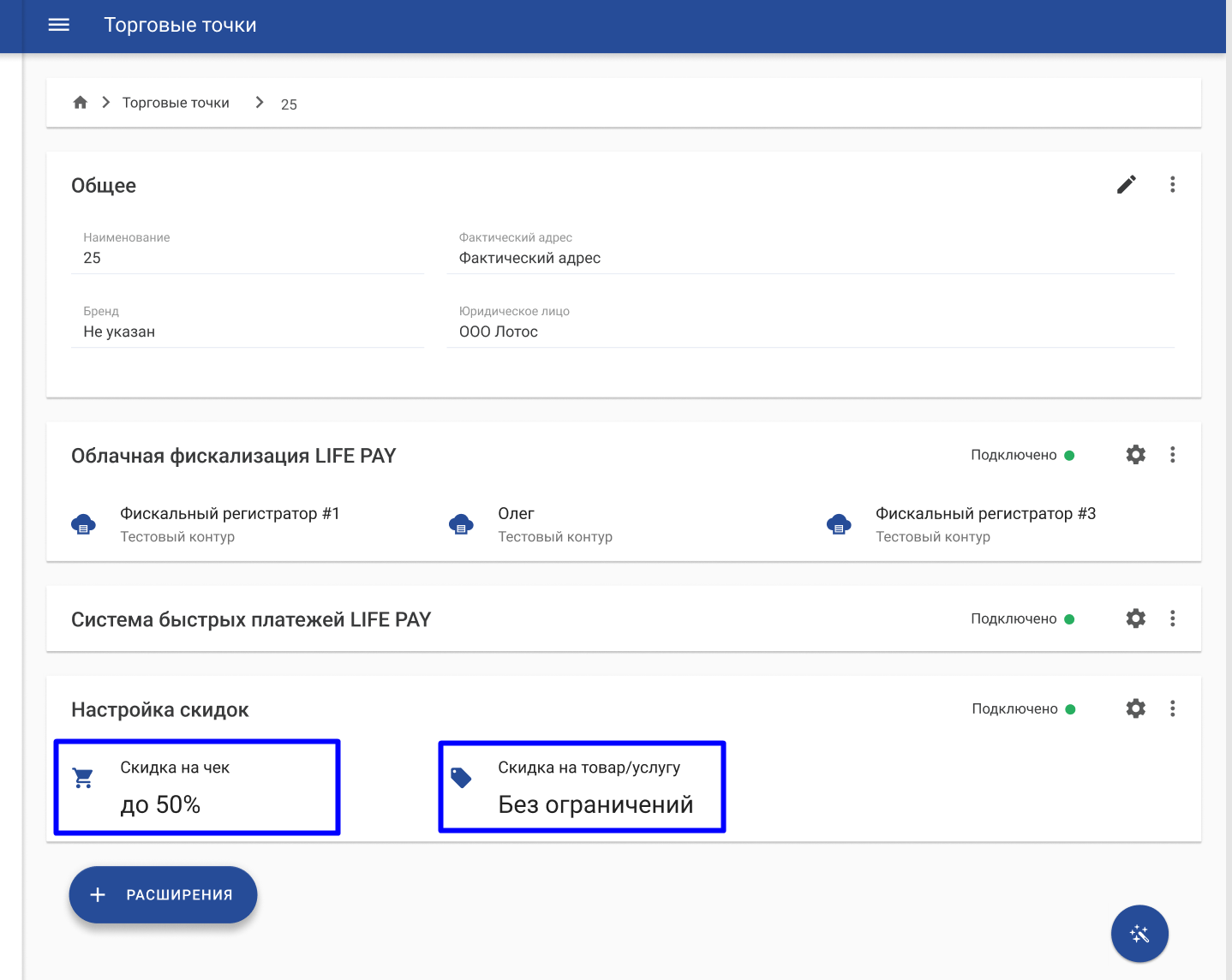The width and height of the screenshot is (1232, 980).
Task: Click cloud icon of Фискальный регистратор #3
Action: coord(839,524)
